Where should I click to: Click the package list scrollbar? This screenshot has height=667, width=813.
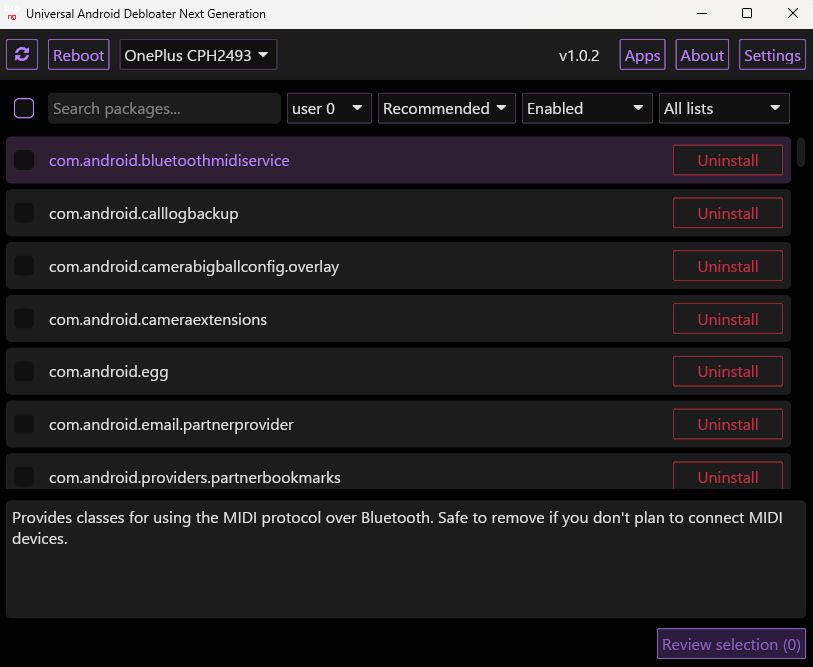[799, 155]
